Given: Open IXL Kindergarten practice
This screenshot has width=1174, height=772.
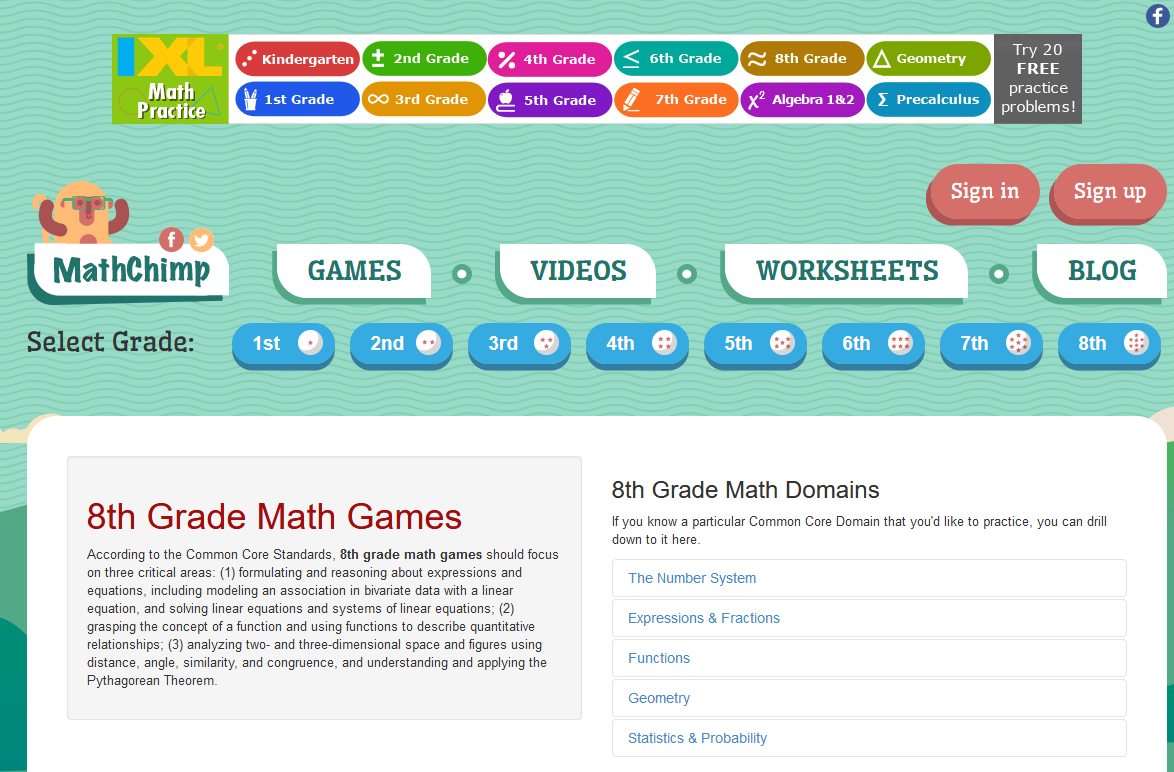Looking at the screenshot, I should click(298, 58).
